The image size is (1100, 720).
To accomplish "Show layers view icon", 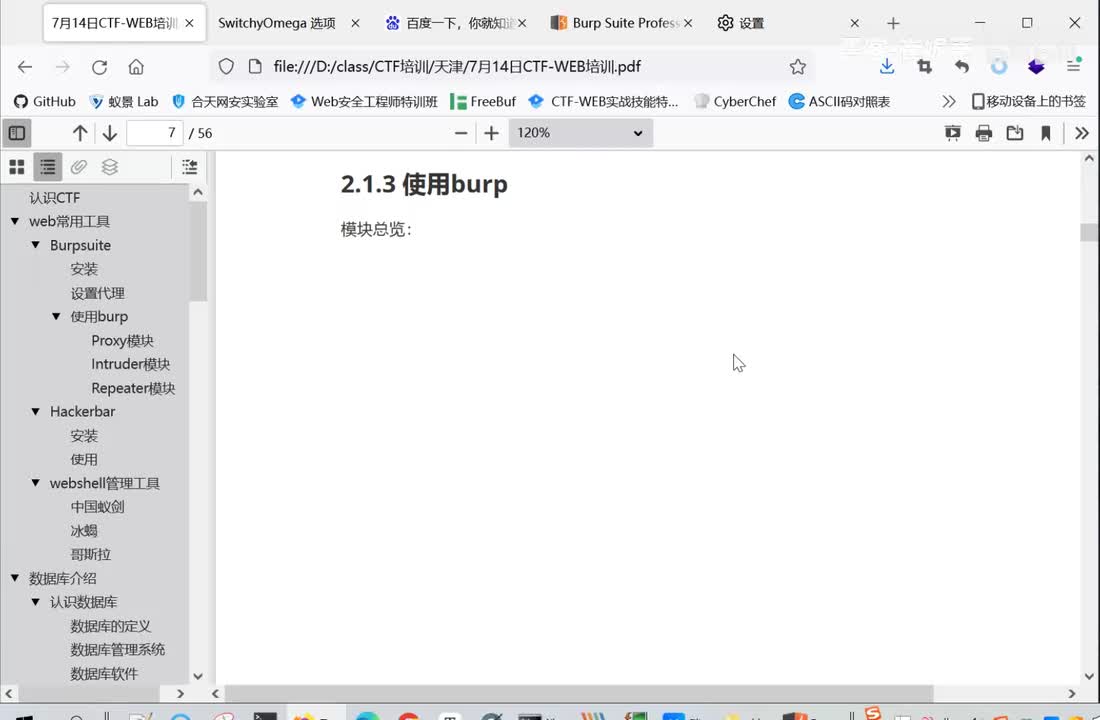I will tap(109, 166).
